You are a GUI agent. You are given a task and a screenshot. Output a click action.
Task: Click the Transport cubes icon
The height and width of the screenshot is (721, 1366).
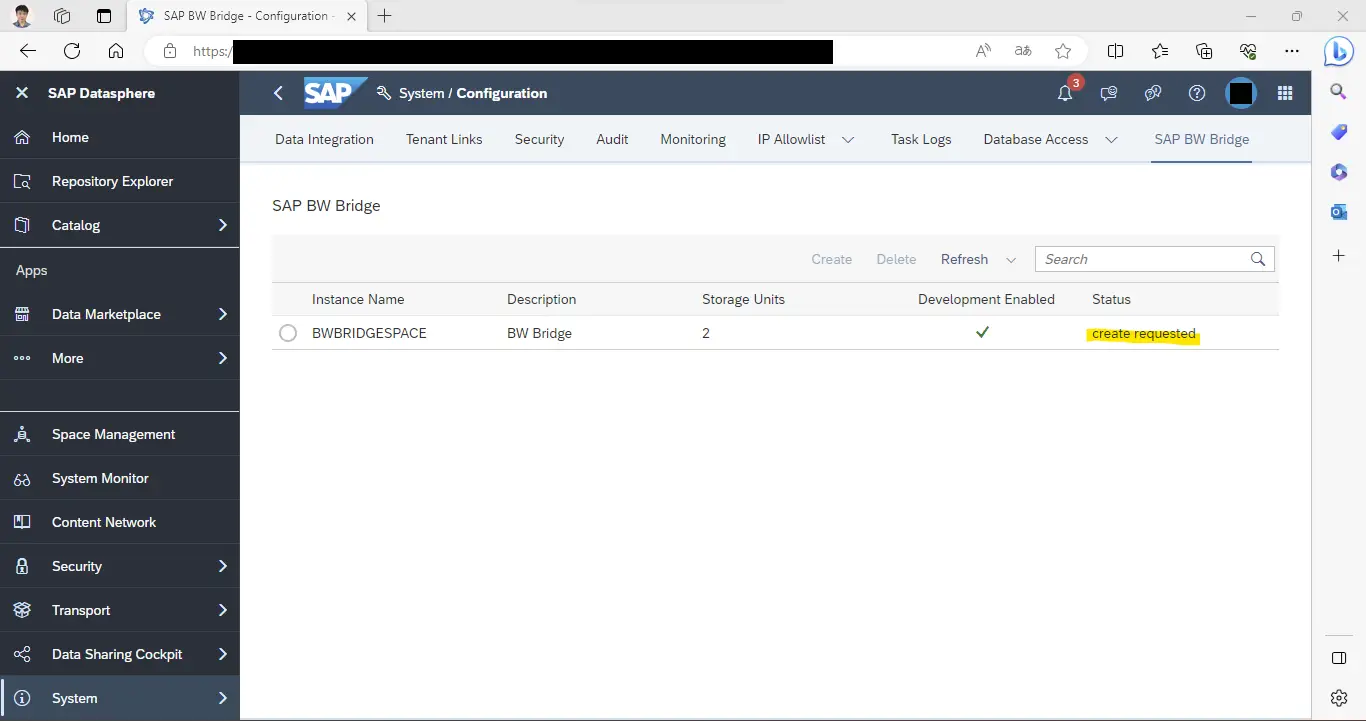click(x=22, y=610)
